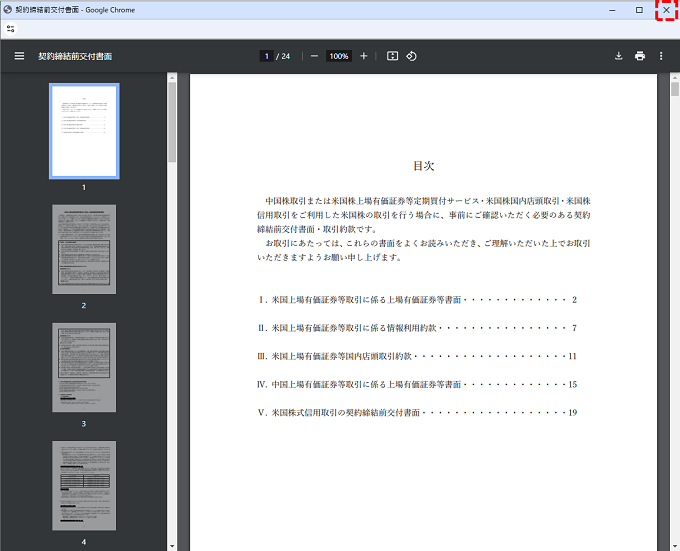Download the PDF file
Screen dimensions: 680x551
[618, 56]
